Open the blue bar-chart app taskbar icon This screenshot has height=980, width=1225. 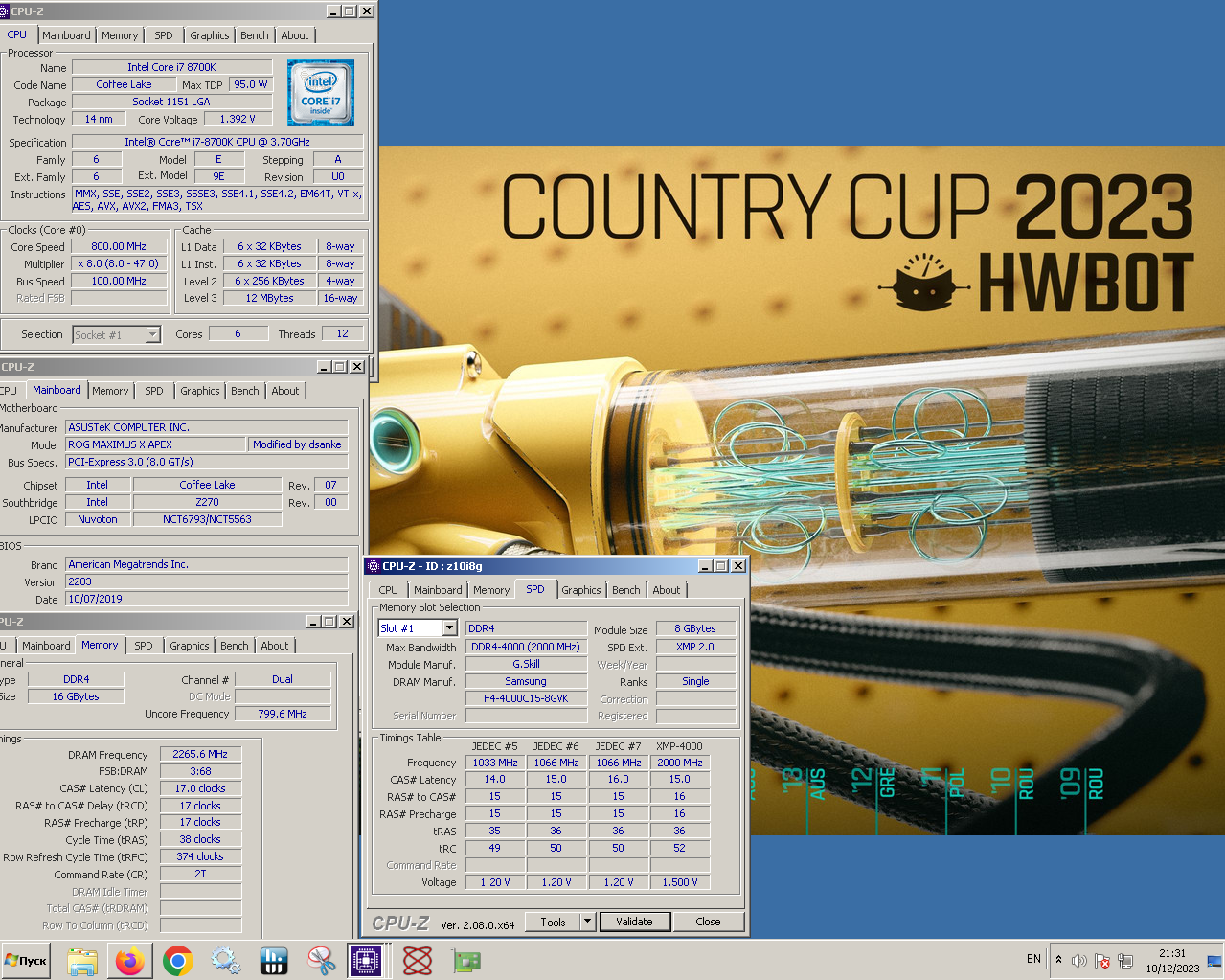[x=274, y=960]
